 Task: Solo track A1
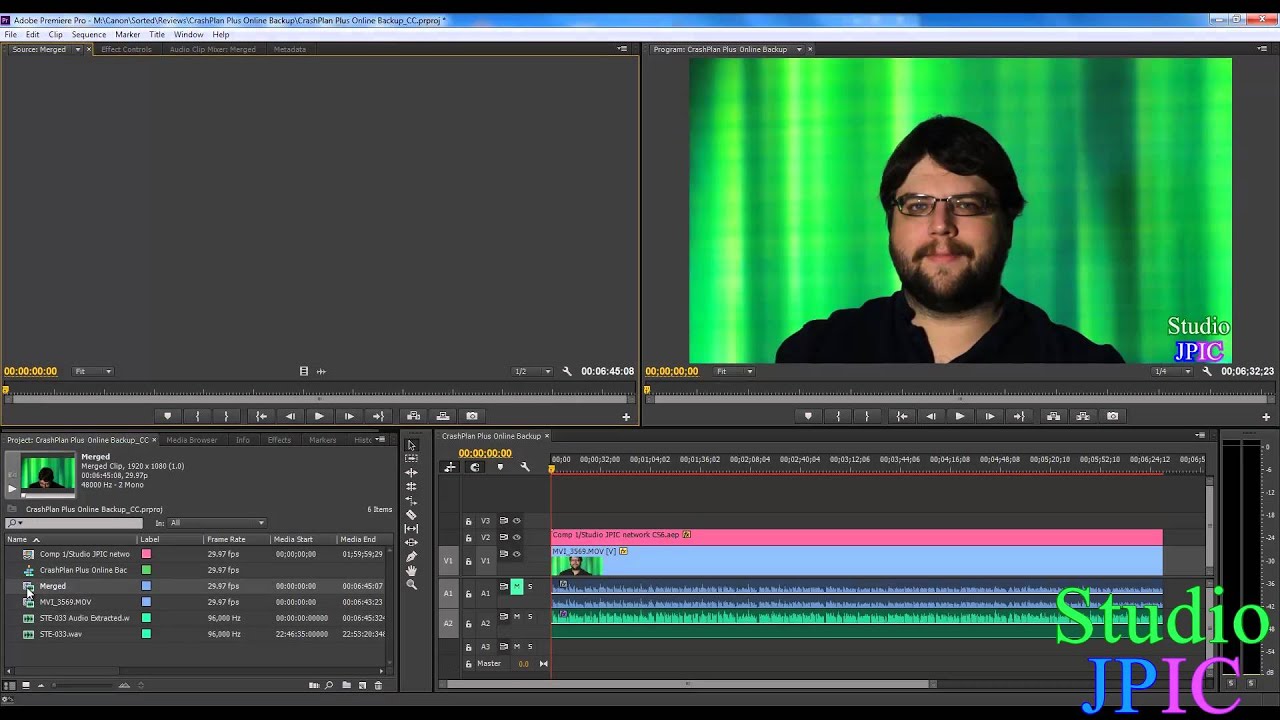click(x=530, y=587)
